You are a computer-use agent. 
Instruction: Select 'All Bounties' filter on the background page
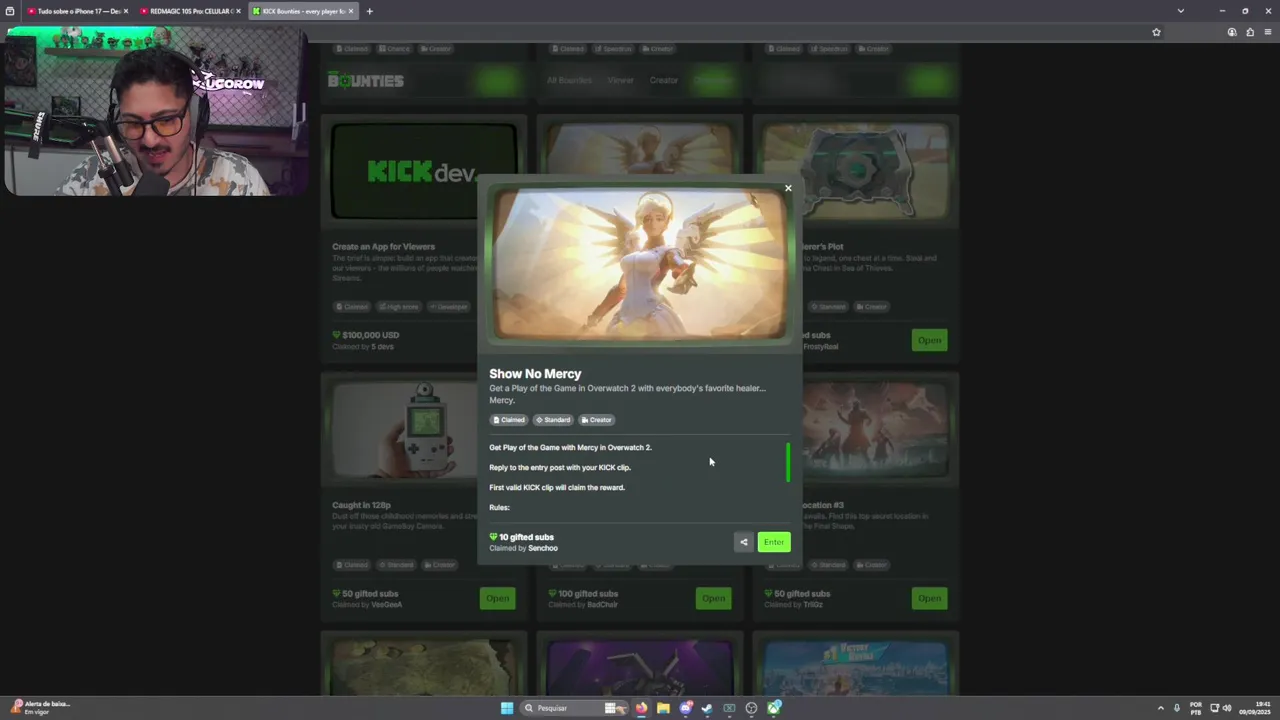tap(569, 80)
